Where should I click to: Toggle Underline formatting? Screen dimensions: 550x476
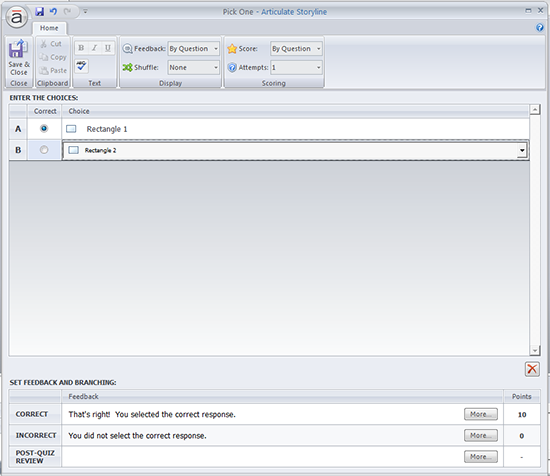[108, 48]
